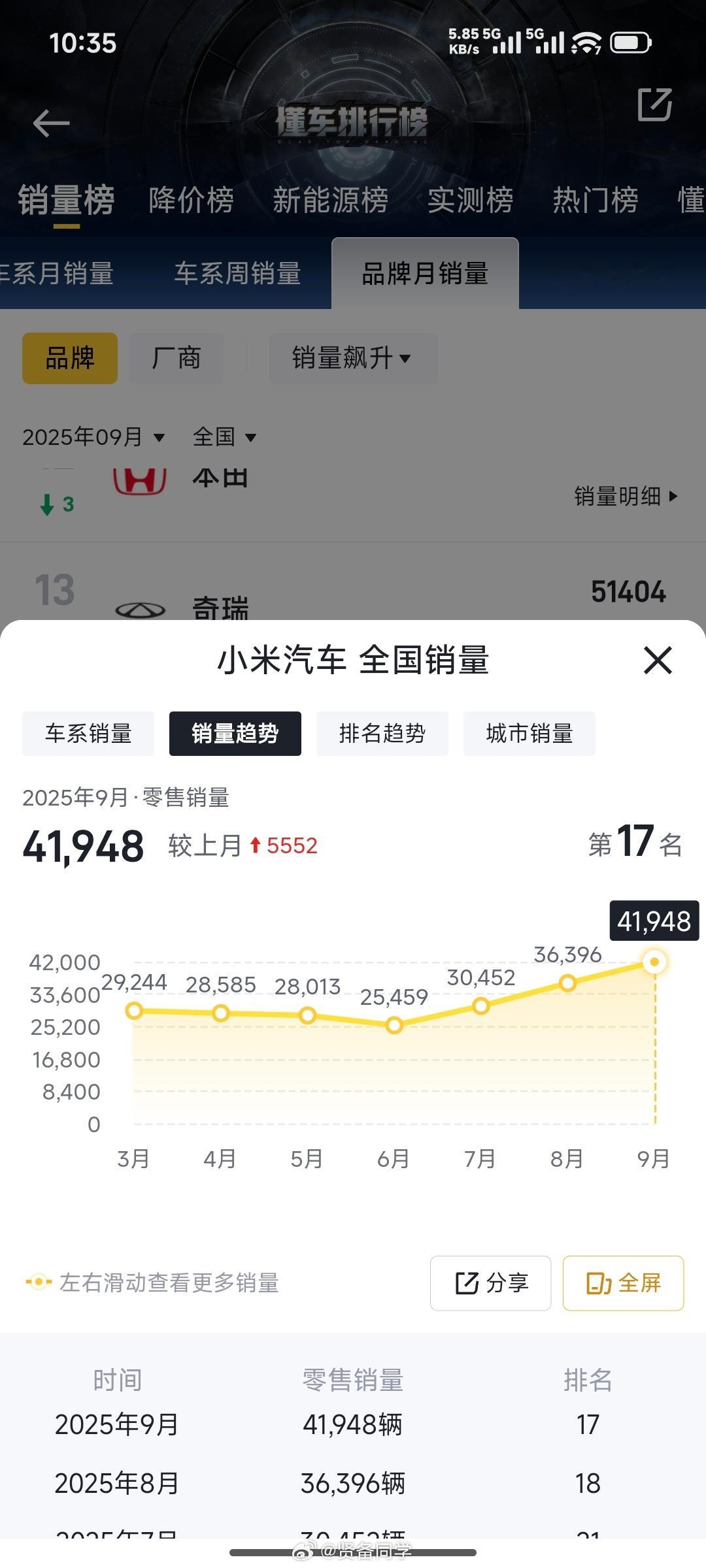Tap the 8月 data point 36,396
The width and height of the screenshot is (706, 1568).
(x=567, y=983)
